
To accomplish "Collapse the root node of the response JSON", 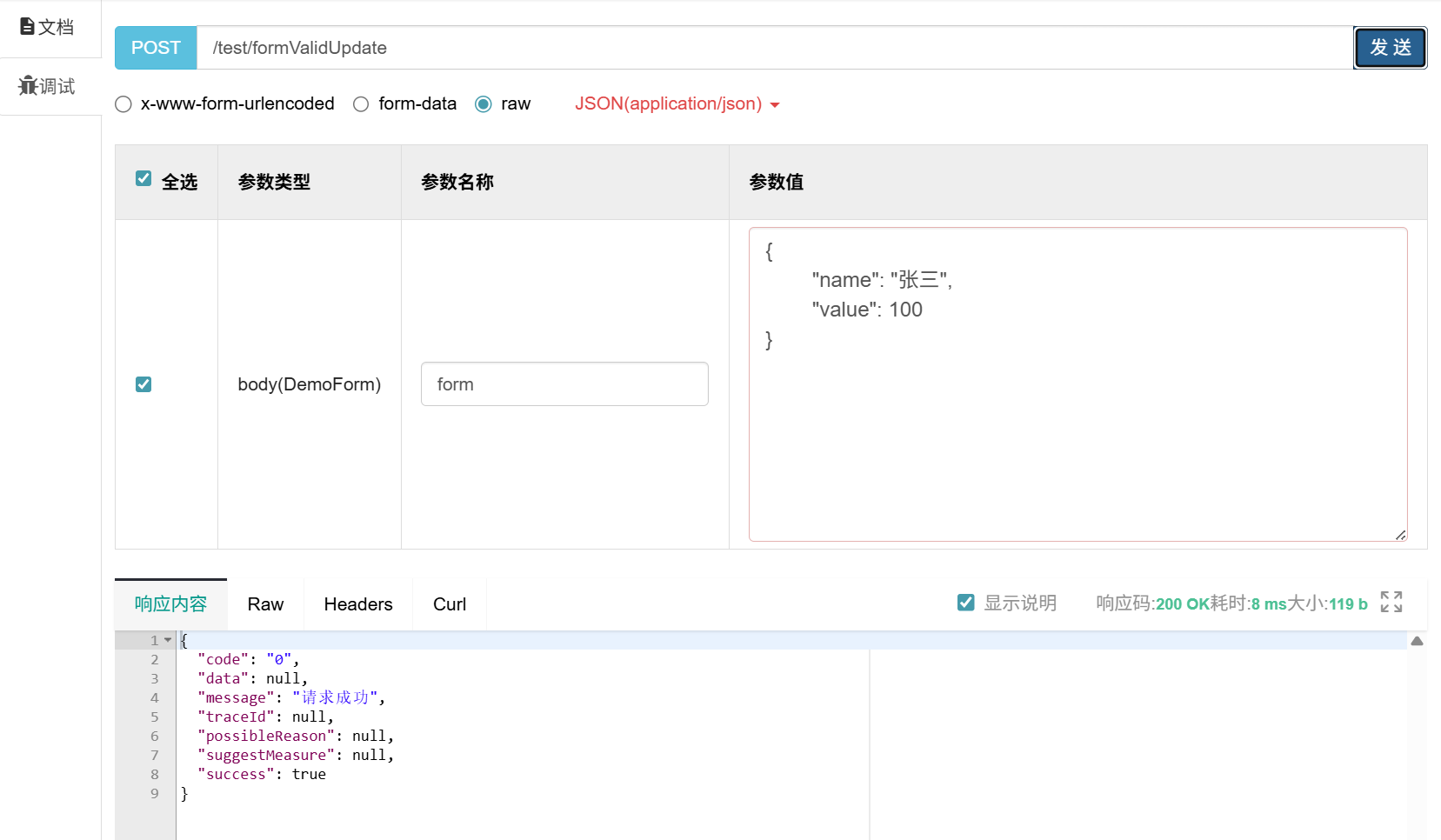I will [x=168, y=640].
